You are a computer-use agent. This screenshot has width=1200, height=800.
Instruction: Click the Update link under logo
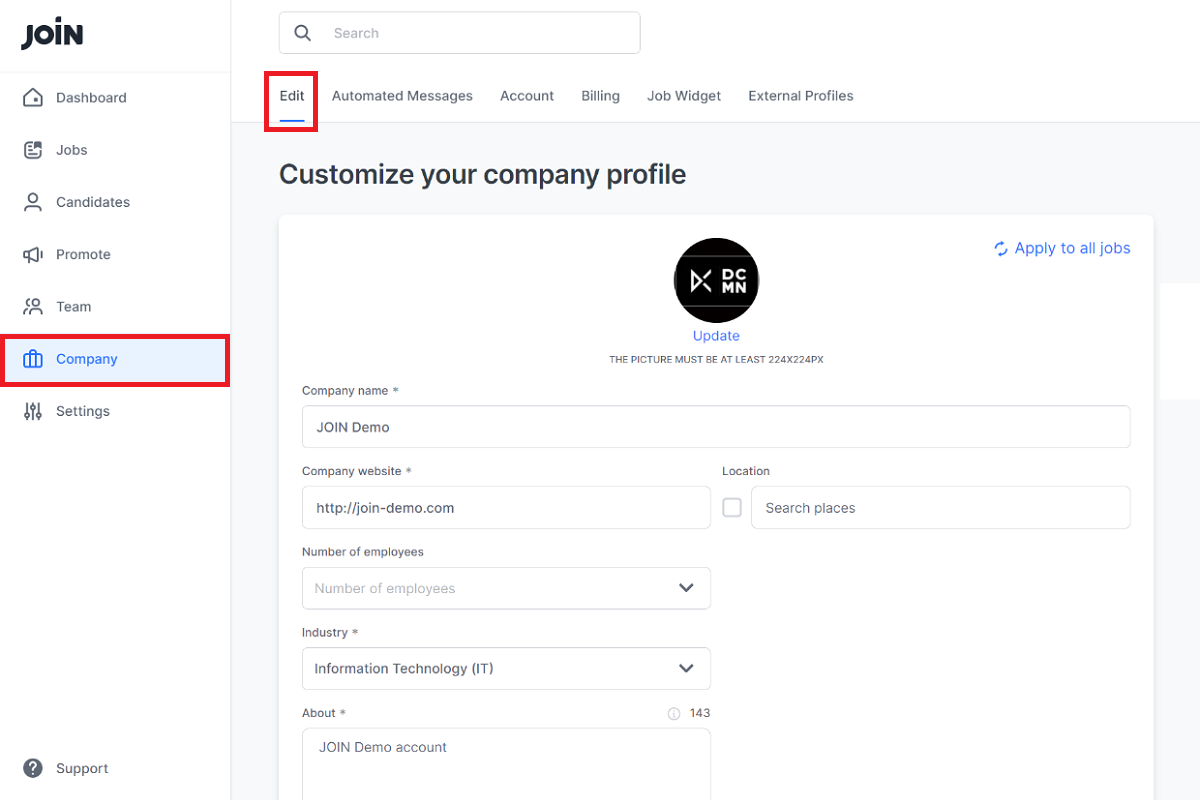click(716, 336)
